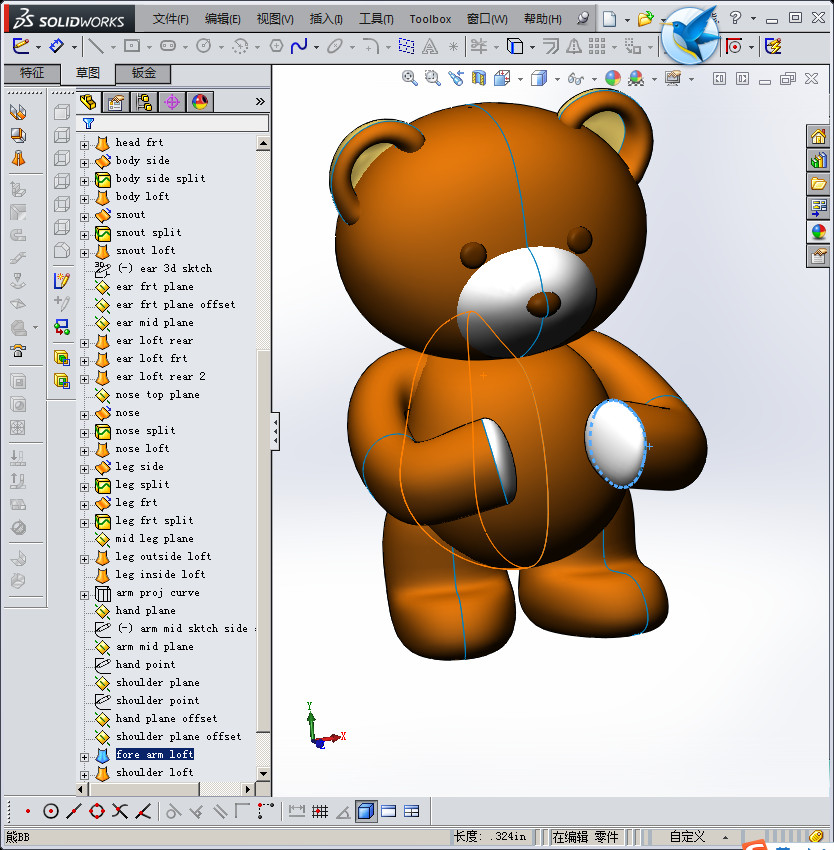
Task: Open the PropertyManager tab
Action: pos(116,102)
